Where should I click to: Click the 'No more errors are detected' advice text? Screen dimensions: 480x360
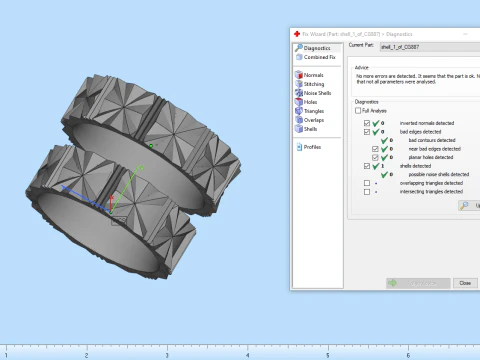coord(418,79)
